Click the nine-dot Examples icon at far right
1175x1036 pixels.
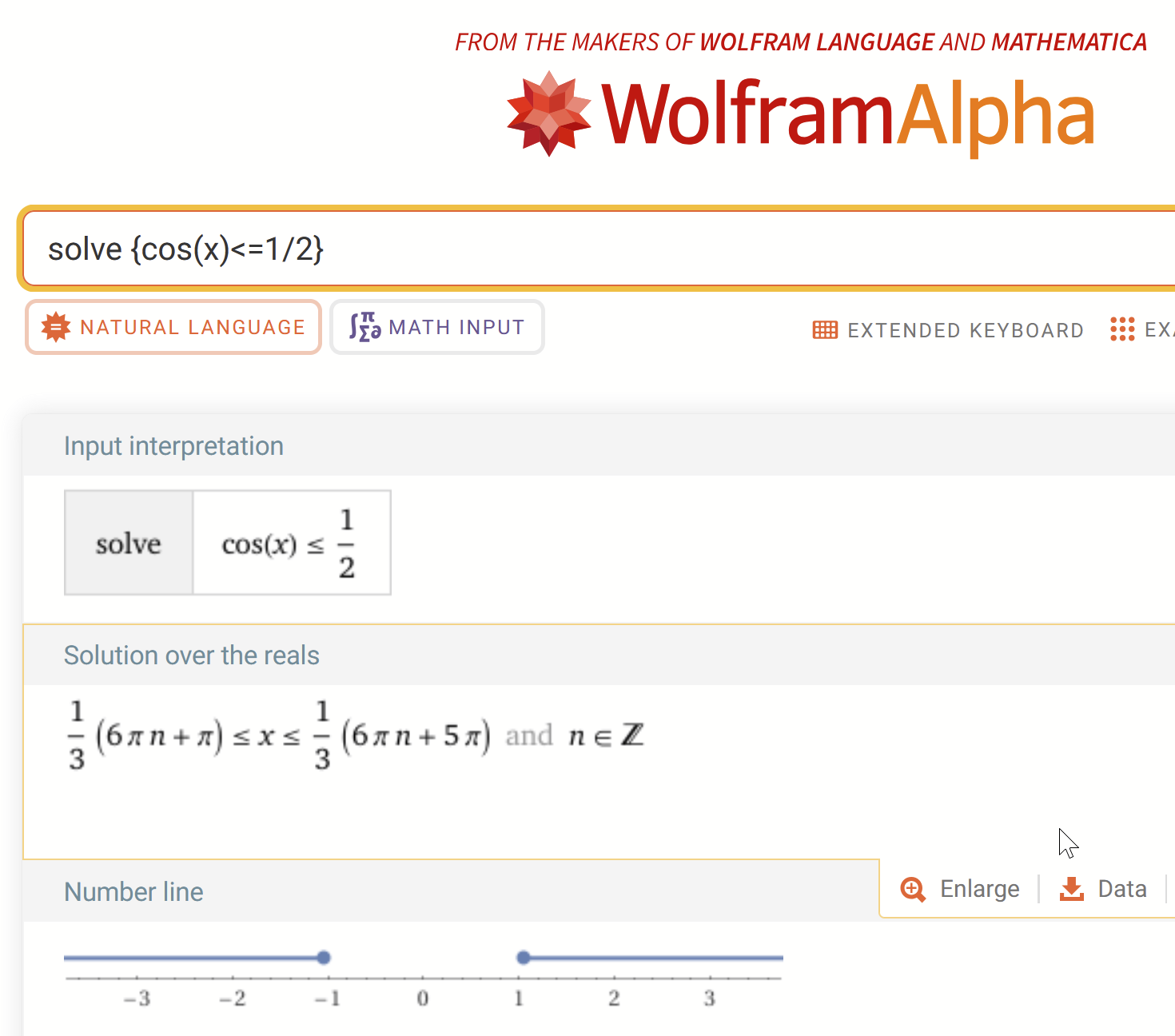point(1123,329)
